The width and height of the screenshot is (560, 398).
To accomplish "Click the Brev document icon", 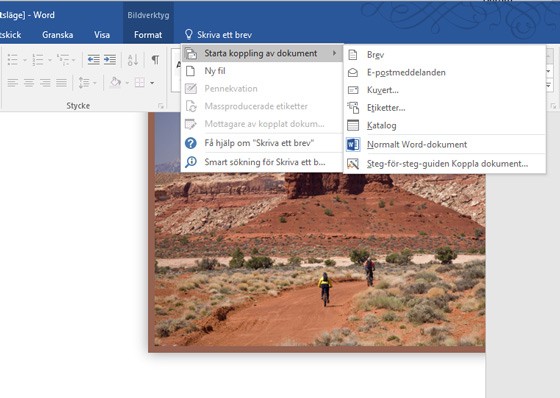I will coord(353,55).
